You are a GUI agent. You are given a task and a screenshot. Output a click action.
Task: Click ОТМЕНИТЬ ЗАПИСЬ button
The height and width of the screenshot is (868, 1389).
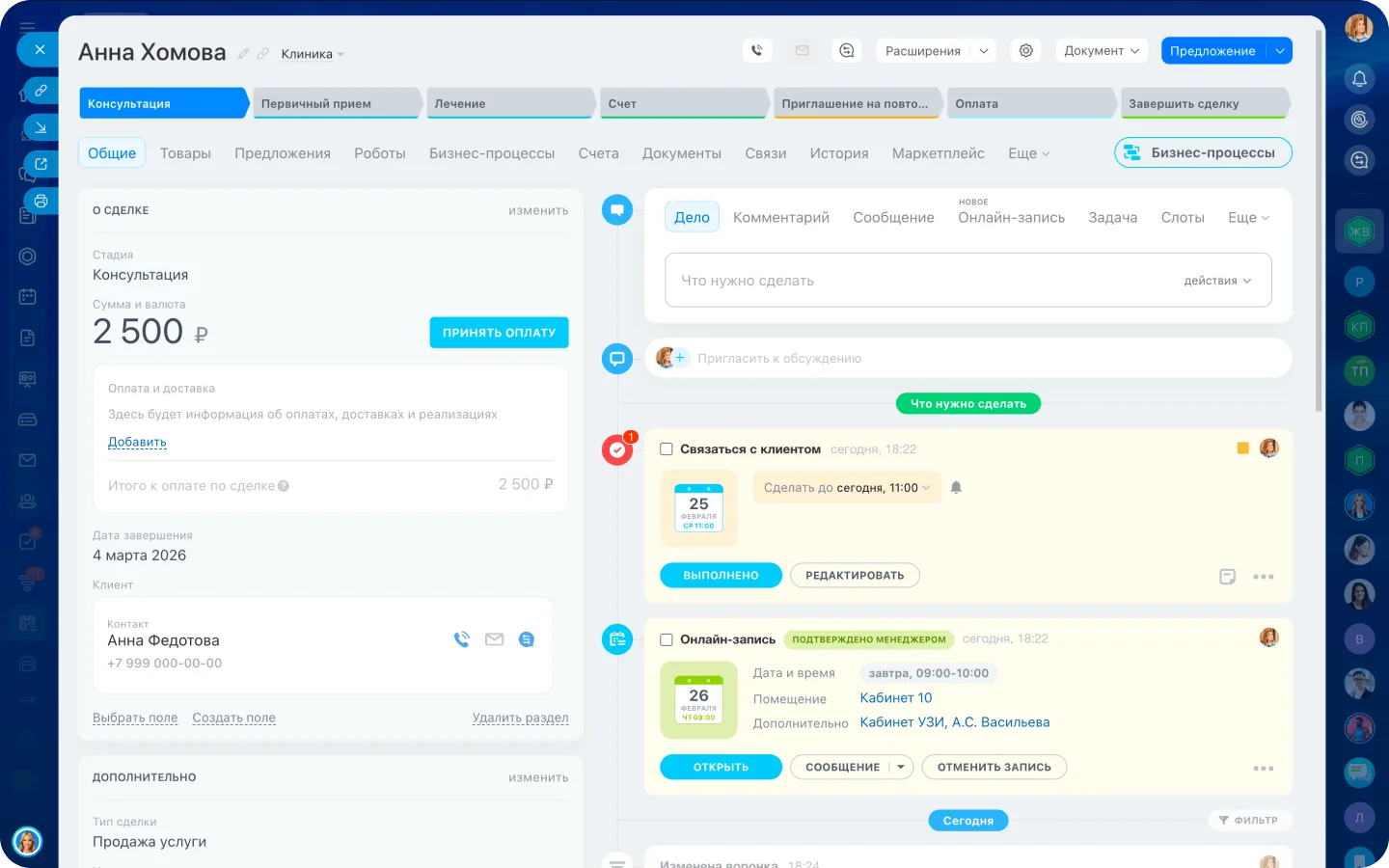pyautogui.click(x=994, y=768)
